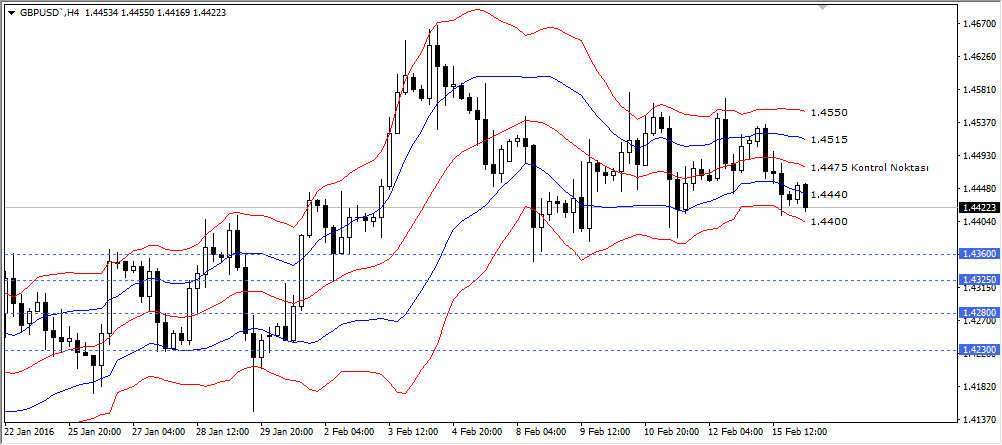Click the gray chart shift triangle marker

coord(822,8)
